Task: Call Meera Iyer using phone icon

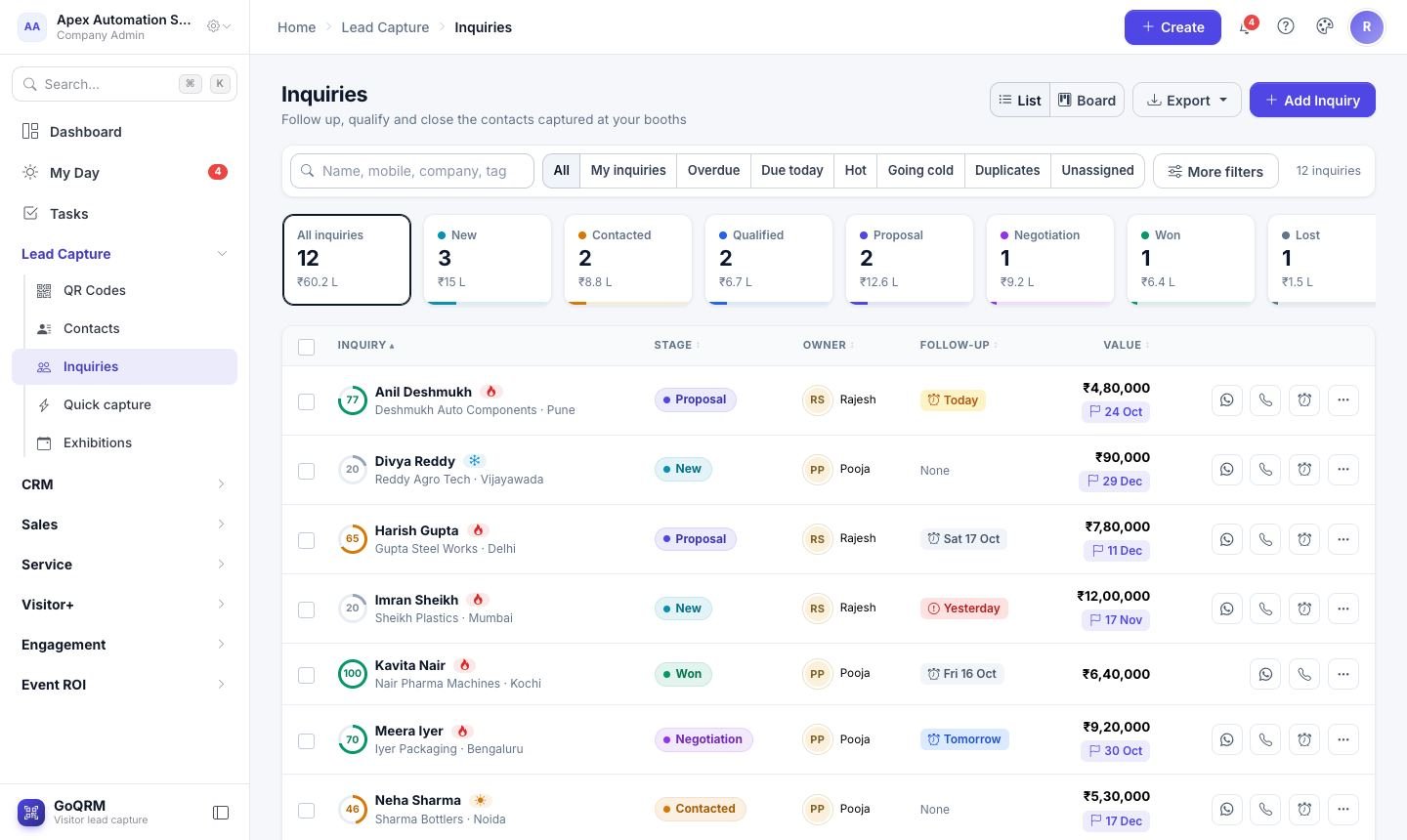Action: [1265, 739]
